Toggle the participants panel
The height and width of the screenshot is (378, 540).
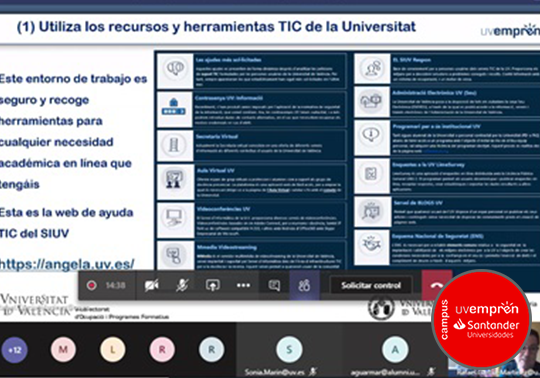pos(304,285)
